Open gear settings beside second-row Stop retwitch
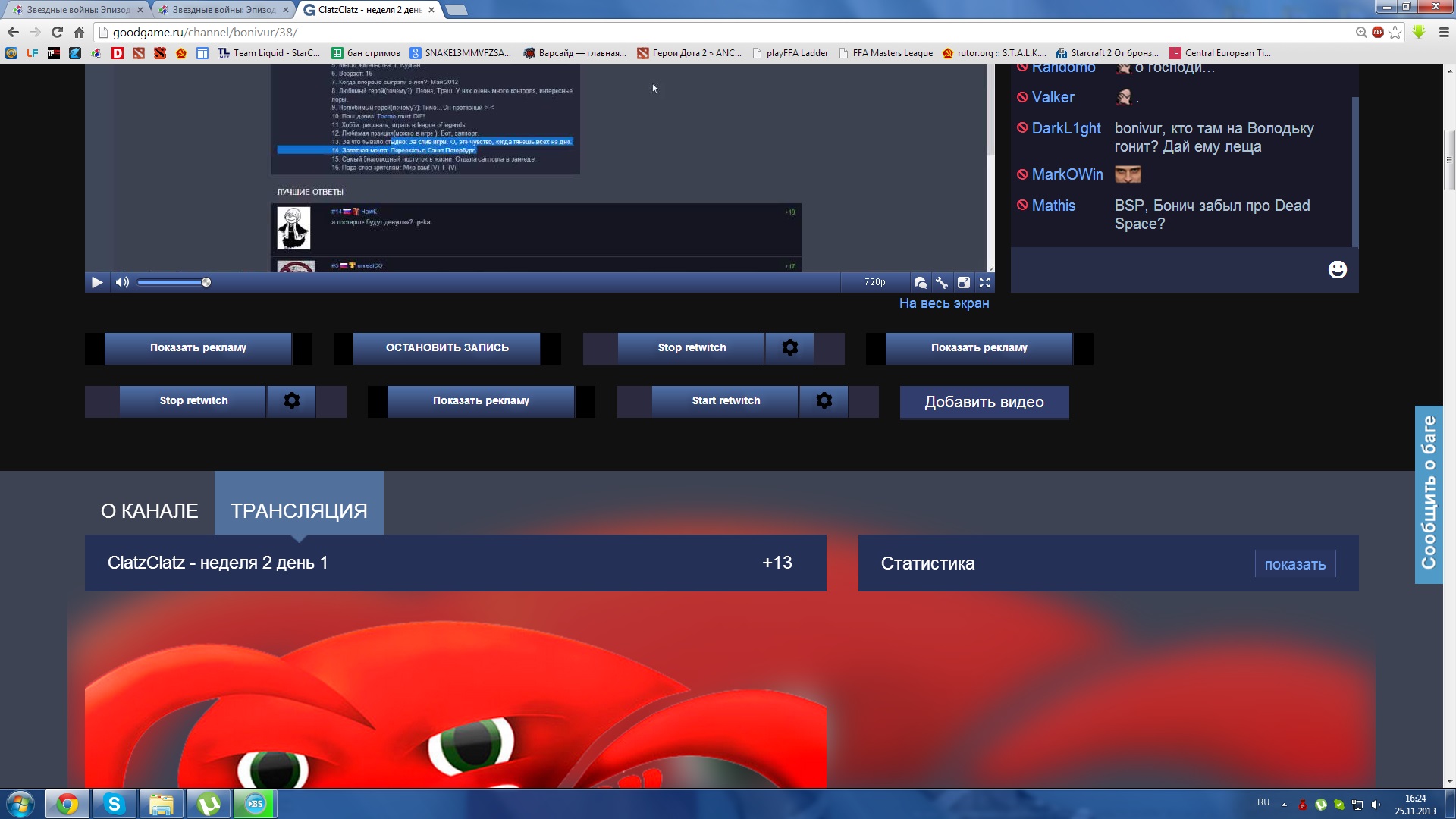1456x819 pixels. tap(291, 401)
